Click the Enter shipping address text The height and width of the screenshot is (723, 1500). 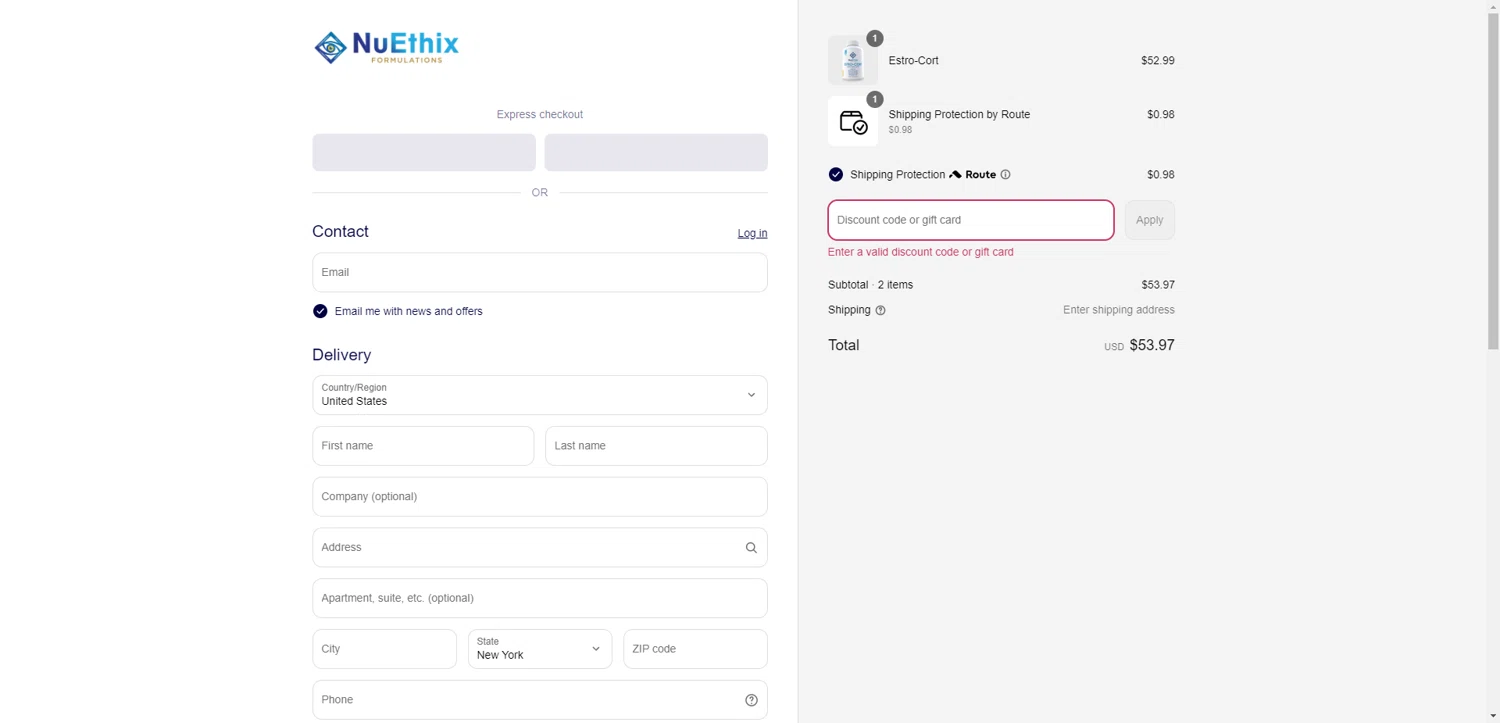[1119, 310]
